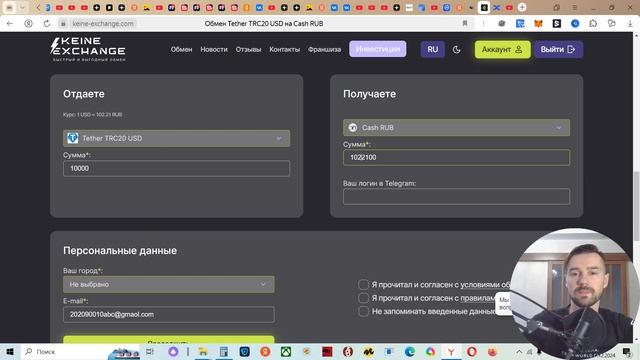Click the Персональные данные heading
640x360 pixels.
120,251
